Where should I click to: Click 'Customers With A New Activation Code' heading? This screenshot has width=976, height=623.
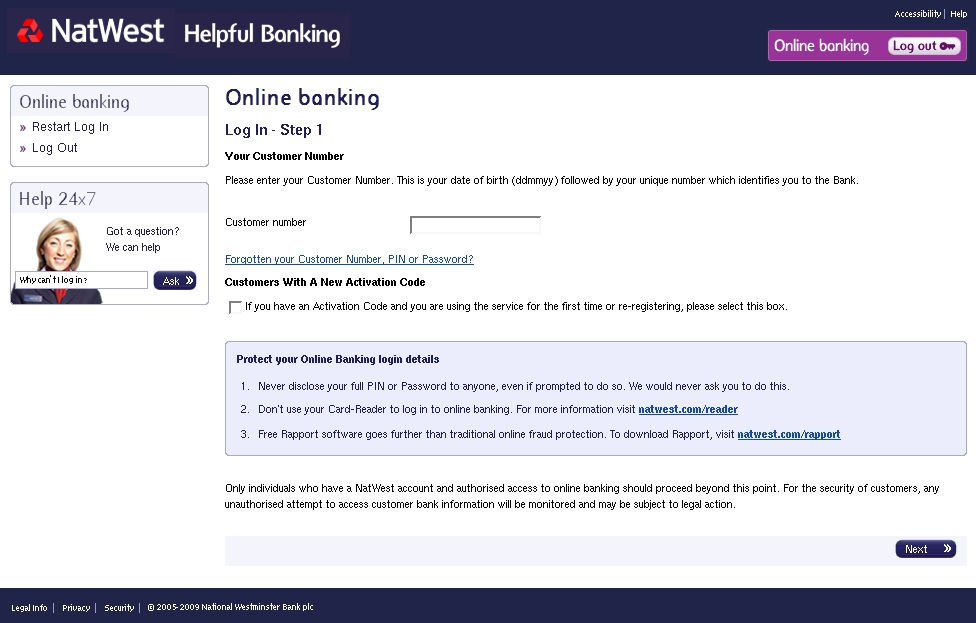[325, 282]
